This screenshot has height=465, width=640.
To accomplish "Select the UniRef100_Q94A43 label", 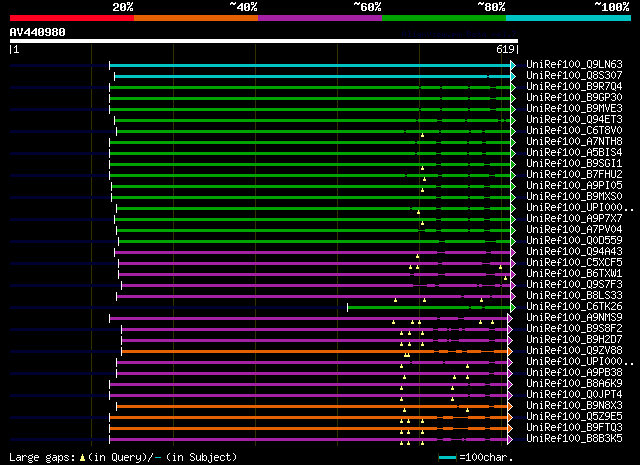I will [x=574, y=251].
